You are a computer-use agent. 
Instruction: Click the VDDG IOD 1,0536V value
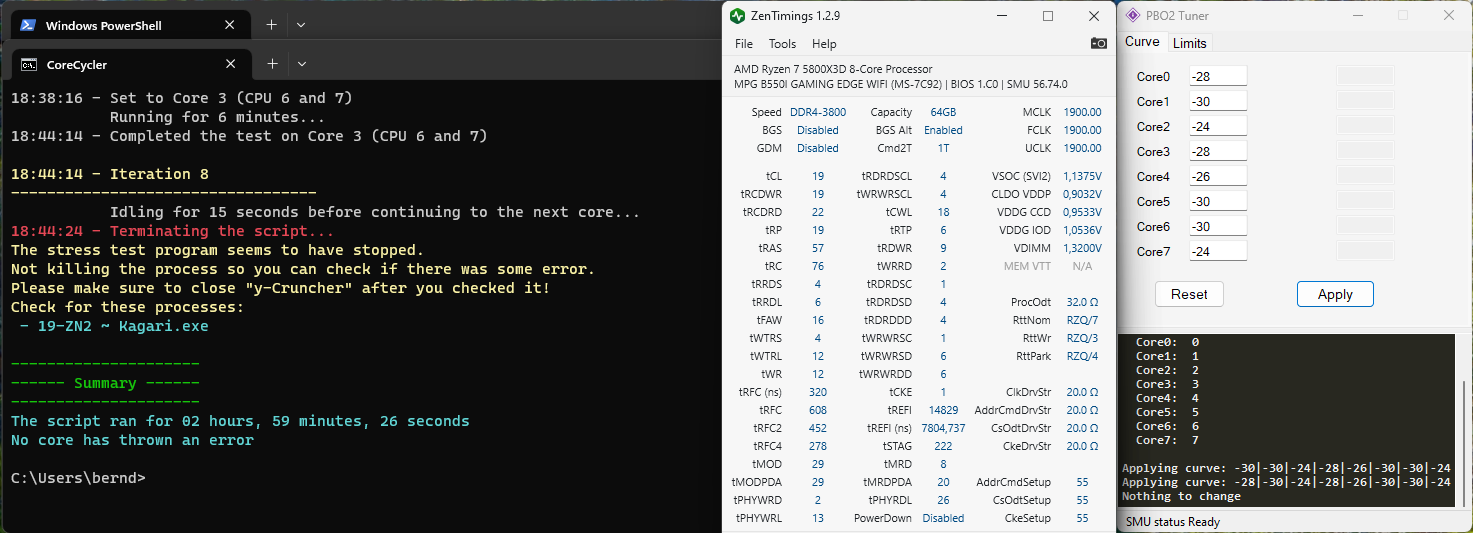1082,230
